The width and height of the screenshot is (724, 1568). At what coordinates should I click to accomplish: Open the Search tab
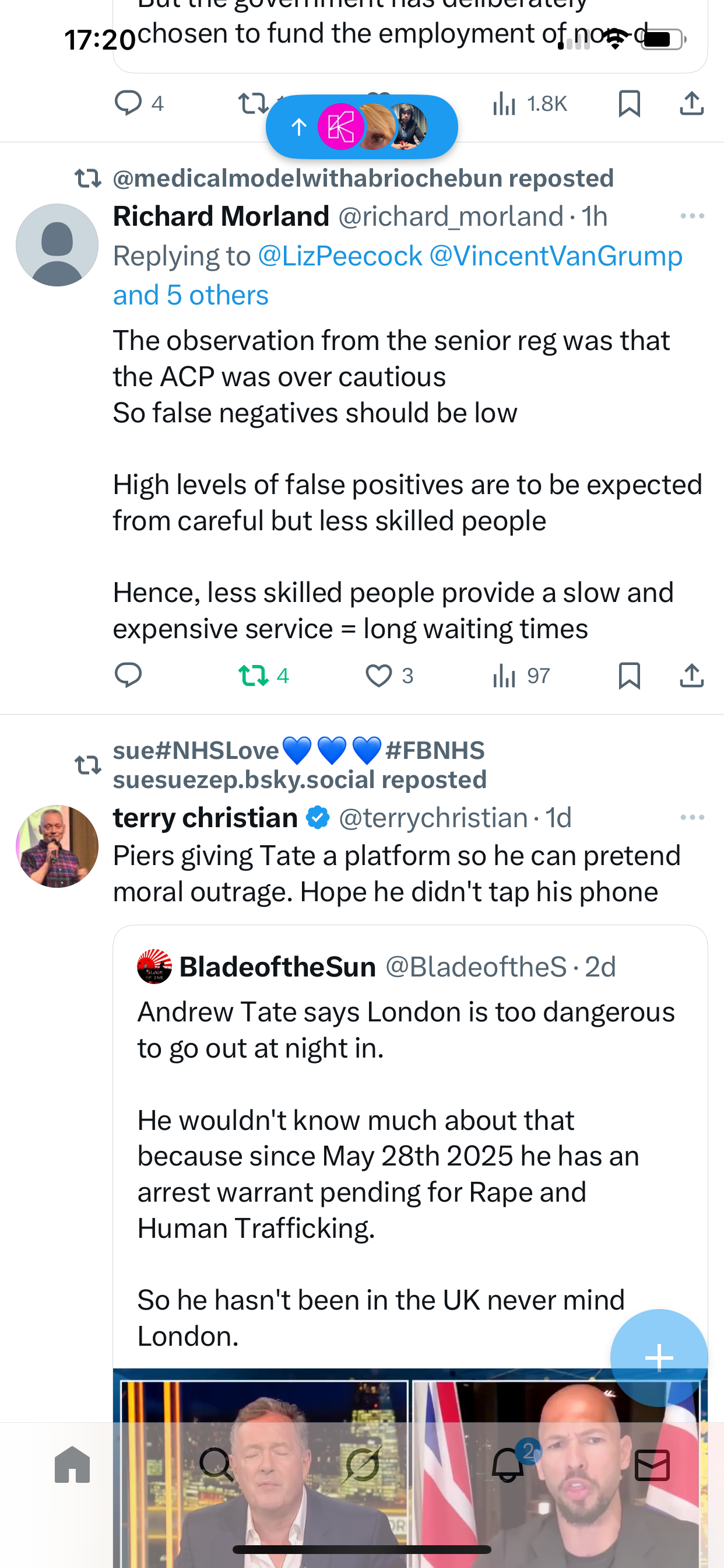217,1465
